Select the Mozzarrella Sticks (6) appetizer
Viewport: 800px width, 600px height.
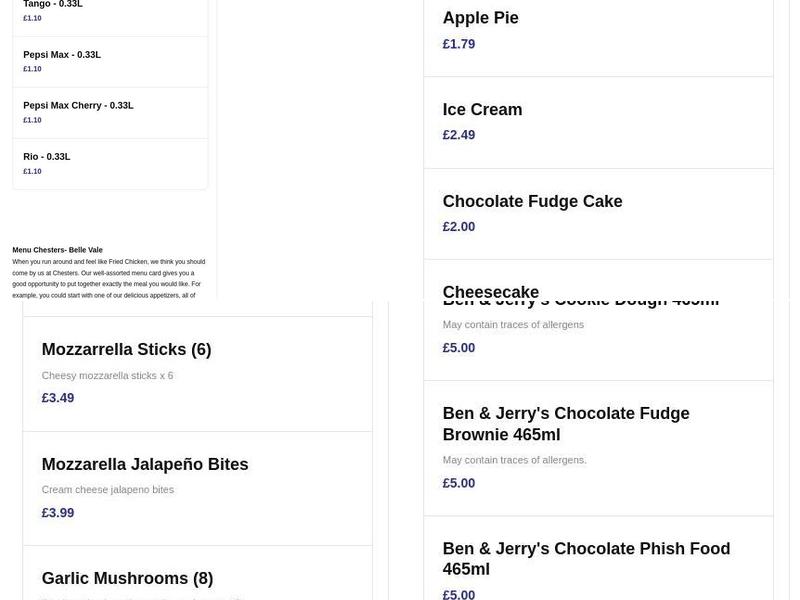126,349
